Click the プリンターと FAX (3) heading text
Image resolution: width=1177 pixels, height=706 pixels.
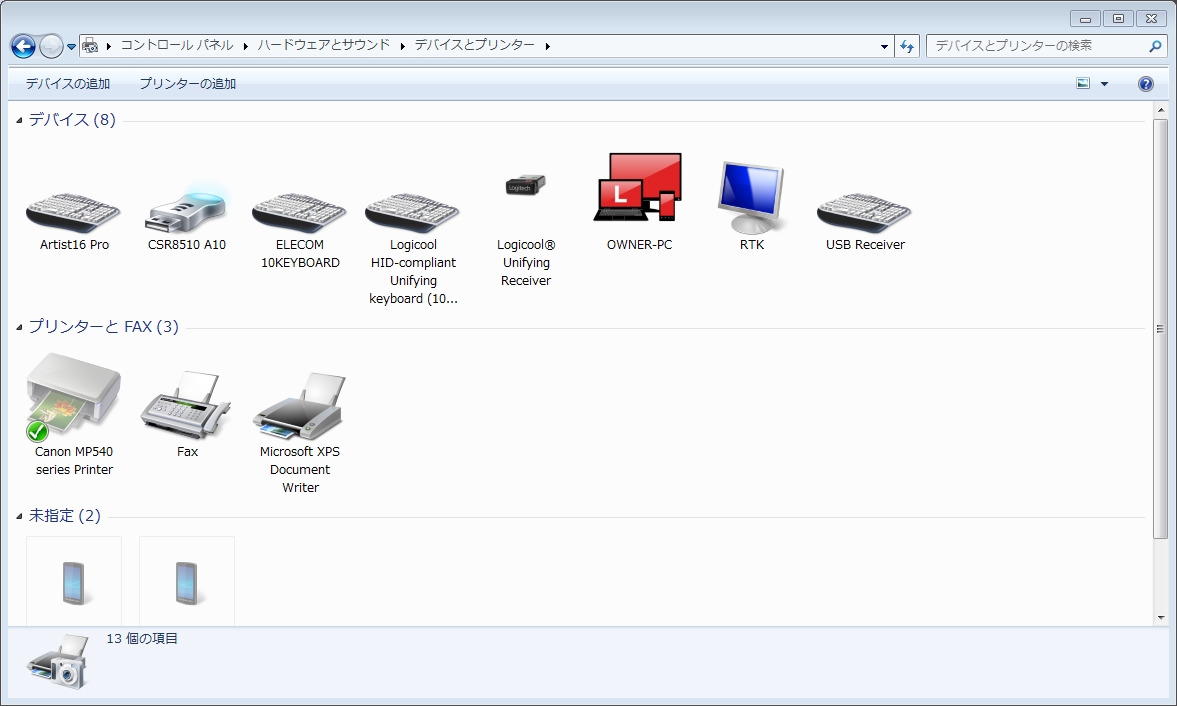[104, 326]
